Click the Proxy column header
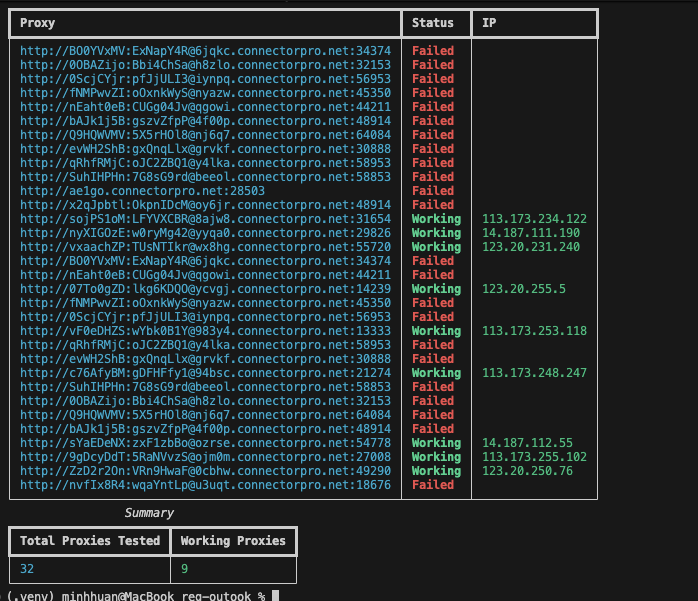This screenshot has width=698, height=601. click(x=38, y=23)
